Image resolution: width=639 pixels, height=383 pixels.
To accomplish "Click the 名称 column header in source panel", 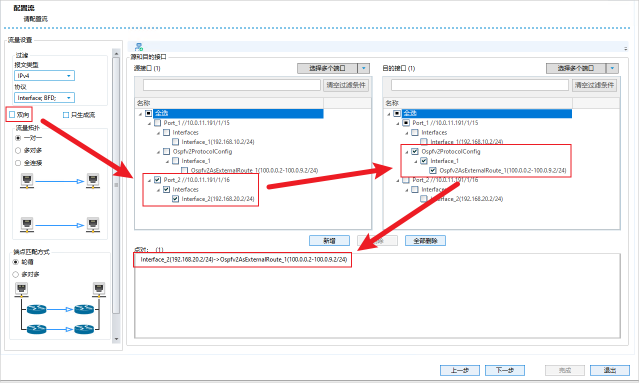I will pos(229,103).
